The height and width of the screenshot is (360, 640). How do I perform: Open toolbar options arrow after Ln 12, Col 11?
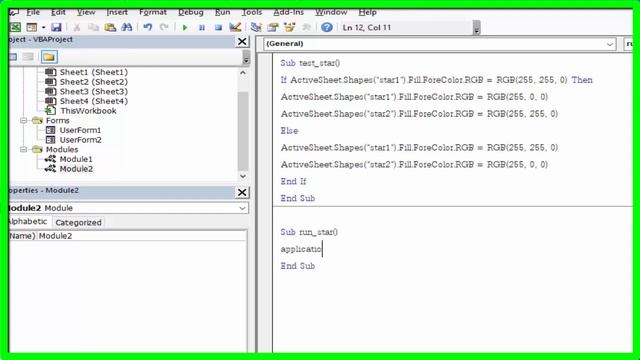coord(476,29)
